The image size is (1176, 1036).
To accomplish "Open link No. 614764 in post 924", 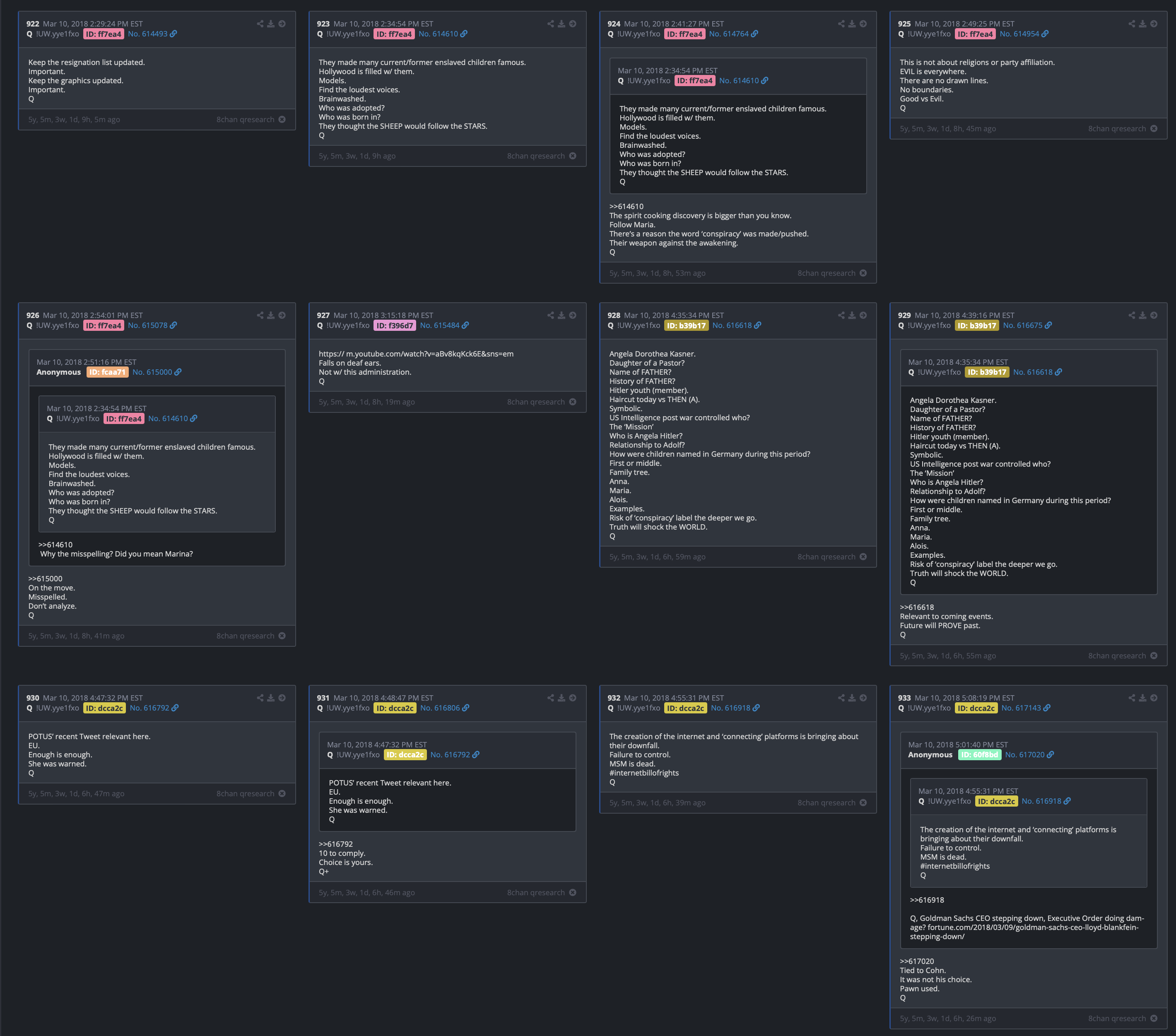I will click(733, 34).
